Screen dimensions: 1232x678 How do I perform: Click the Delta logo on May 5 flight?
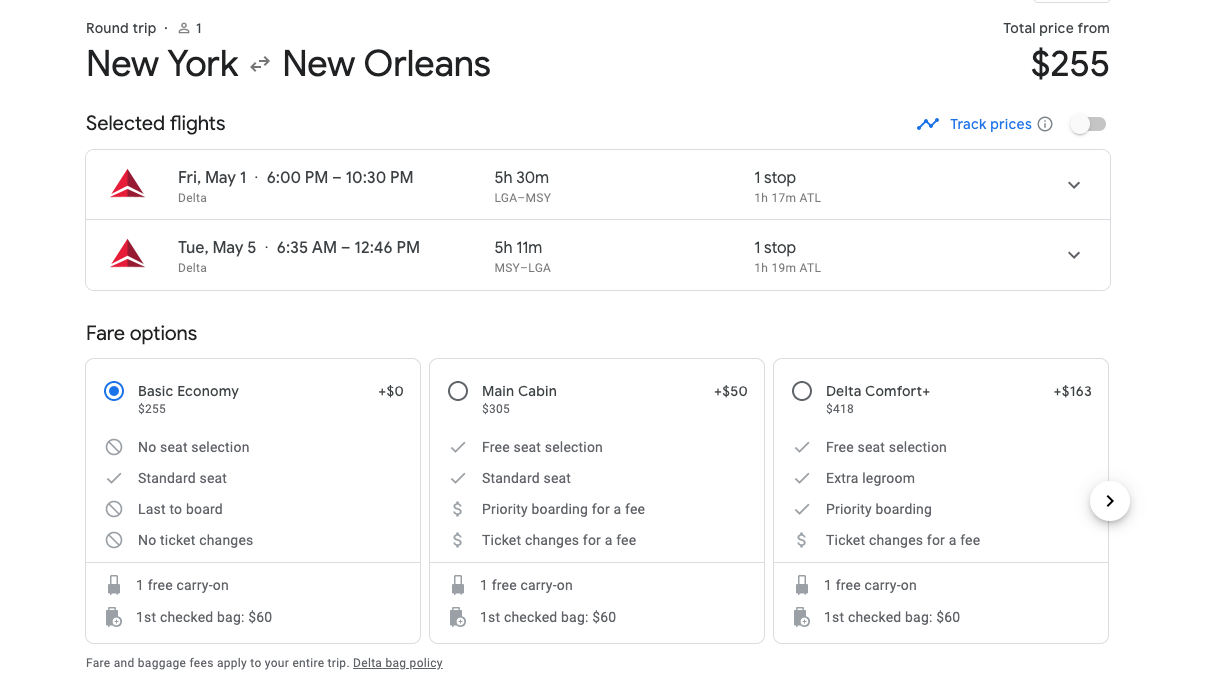pyautogui.click(x=127, y=255)
